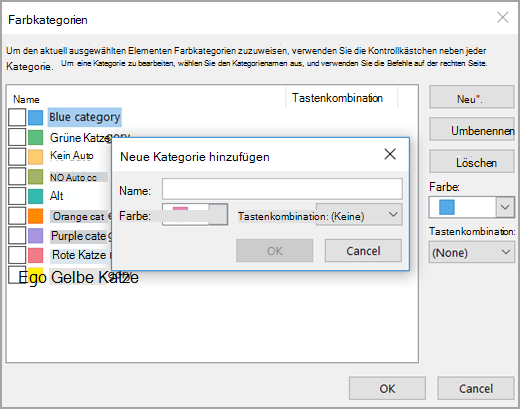The width and height of the screenshot is (520, 409).
Task: Click the teal swatch beside Alt
Action: (36, 196)
